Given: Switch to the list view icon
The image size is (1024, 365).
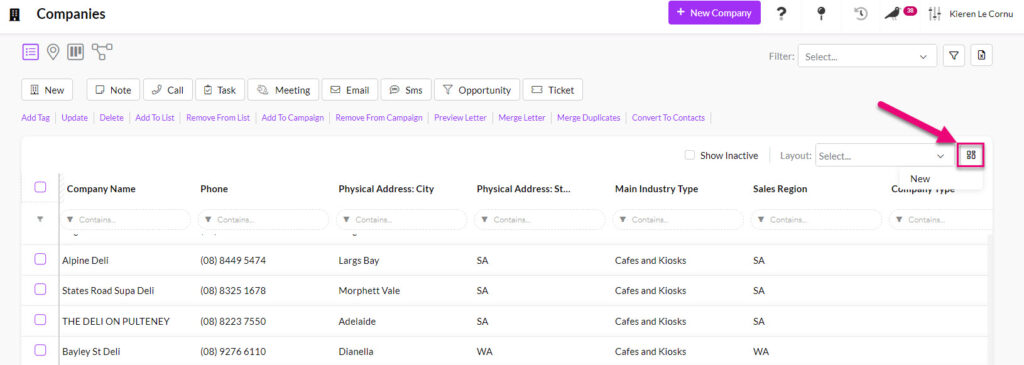Looking at the screenshot, I should (x=30, y=52).
